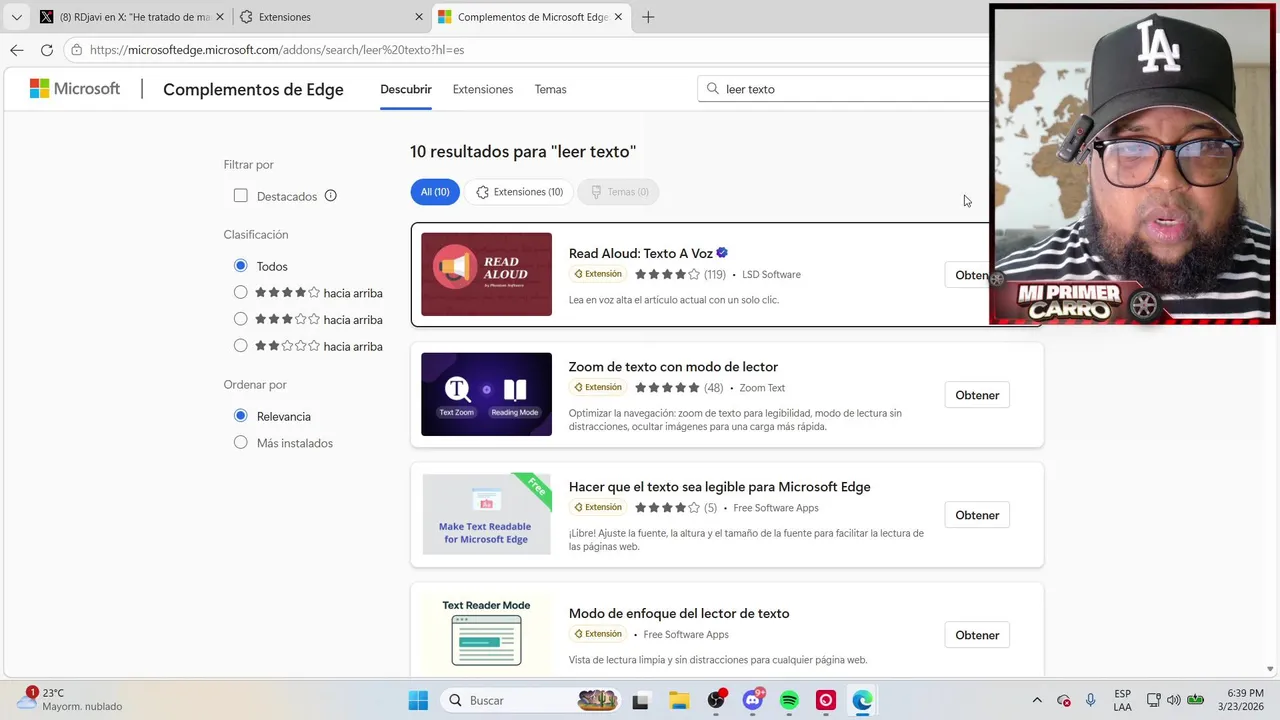The height and width of the screenshot is (720, 1280).
Task: Select Relevancia sort option
Action: [240, 416]
